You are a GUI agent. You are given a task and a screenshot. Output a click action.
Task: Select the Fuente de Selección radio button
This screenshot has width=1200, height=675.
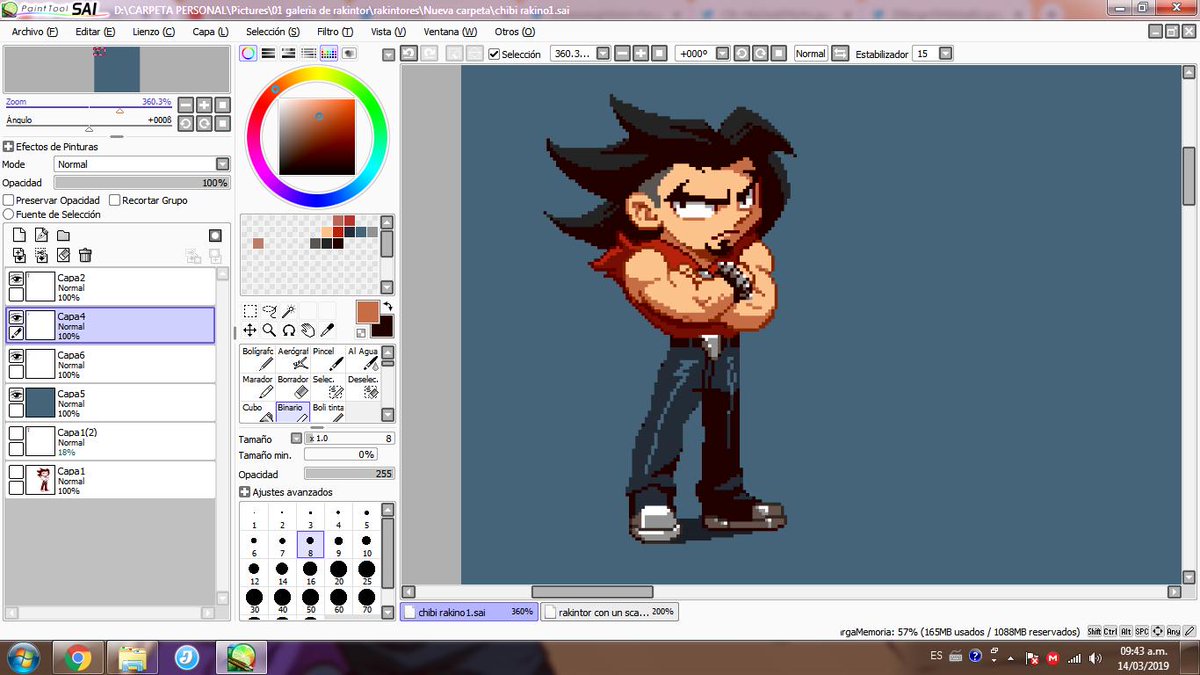pyautogui.click(x=9, y=214)
